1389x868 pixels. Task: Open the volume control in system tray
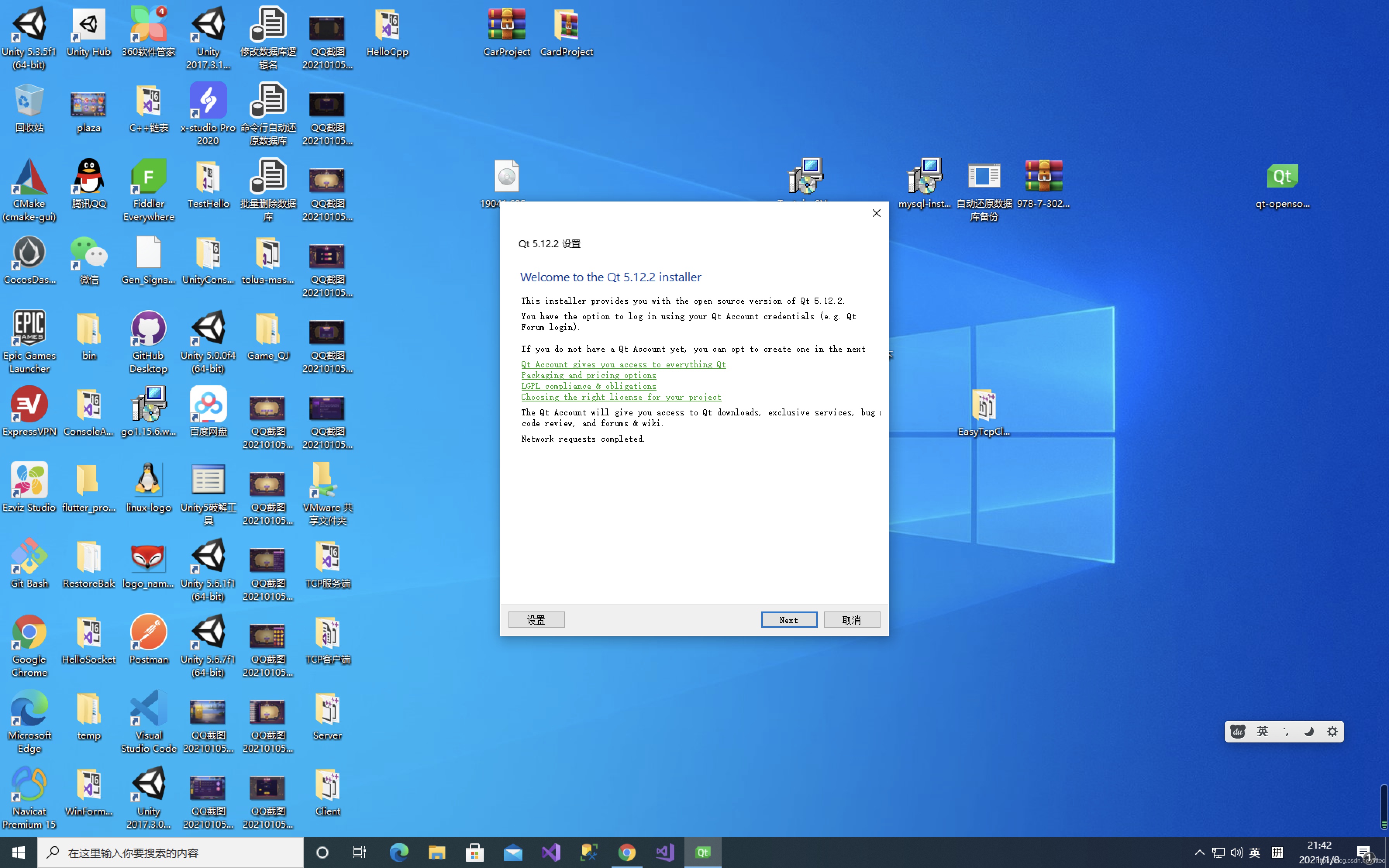point(1236,852)
